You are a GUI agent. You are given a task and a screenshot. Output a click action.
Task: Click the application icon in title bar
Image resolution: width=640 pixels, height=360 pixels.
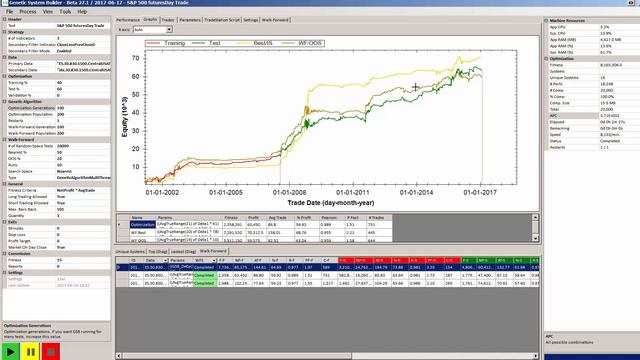(x=4, y=2)
